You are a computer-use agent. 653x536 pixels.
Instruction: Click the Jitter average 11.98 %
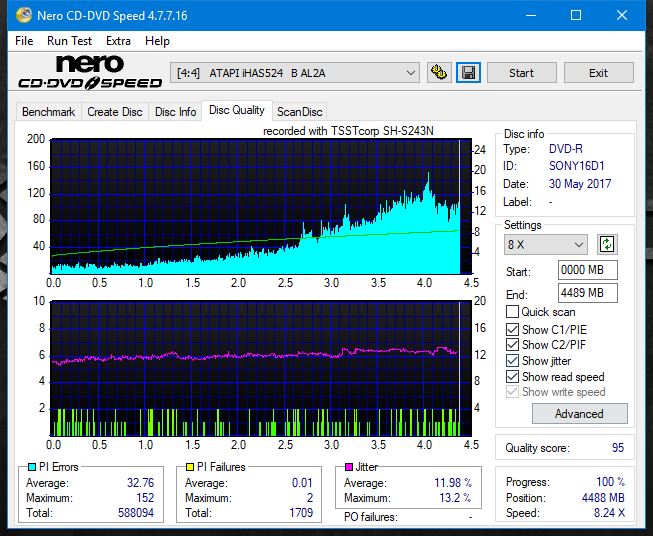tap(453, 483)
